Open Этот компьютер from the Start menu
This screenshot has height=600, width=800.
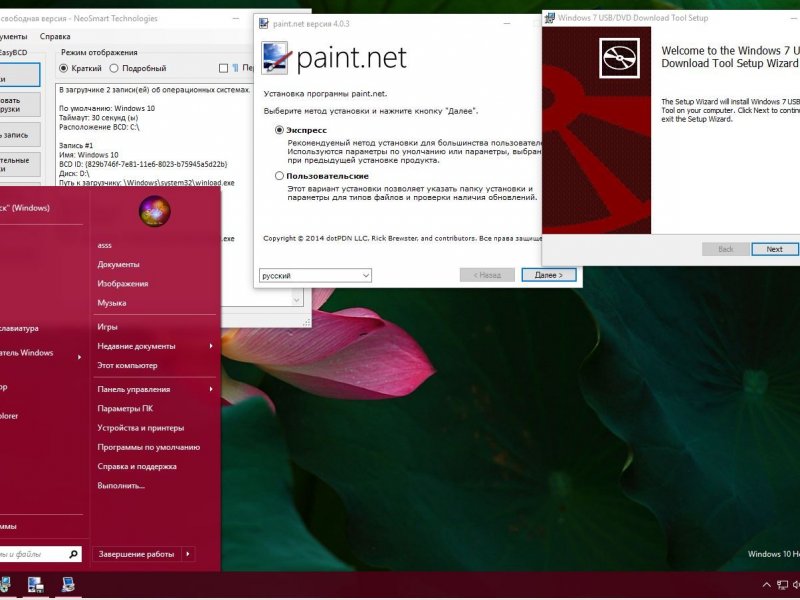coord(127,365)
